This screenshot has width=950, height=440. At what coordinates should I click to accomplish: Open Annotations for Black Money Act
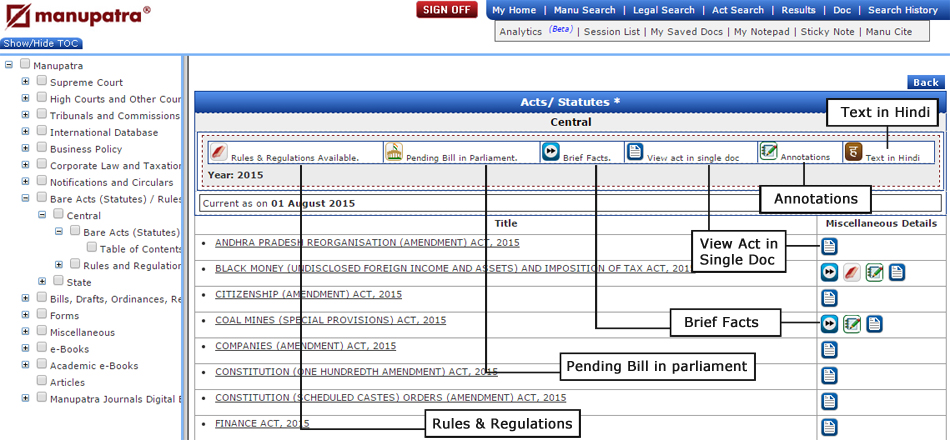pyautogui.click(x=874, y=272)
